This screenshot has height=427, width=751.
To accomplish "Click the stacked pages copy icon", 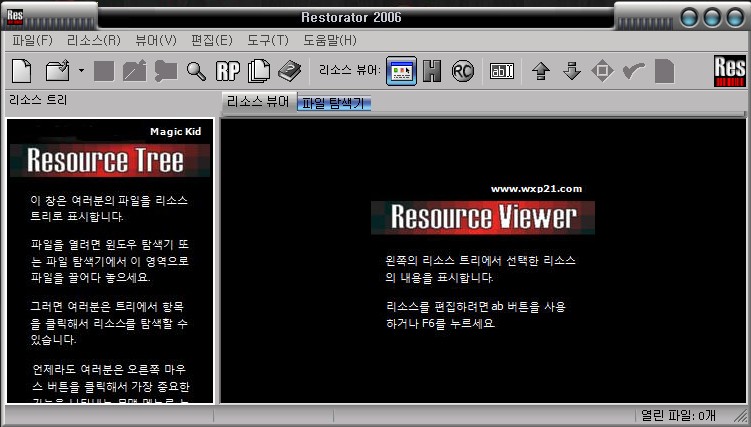I will [259, 71].
